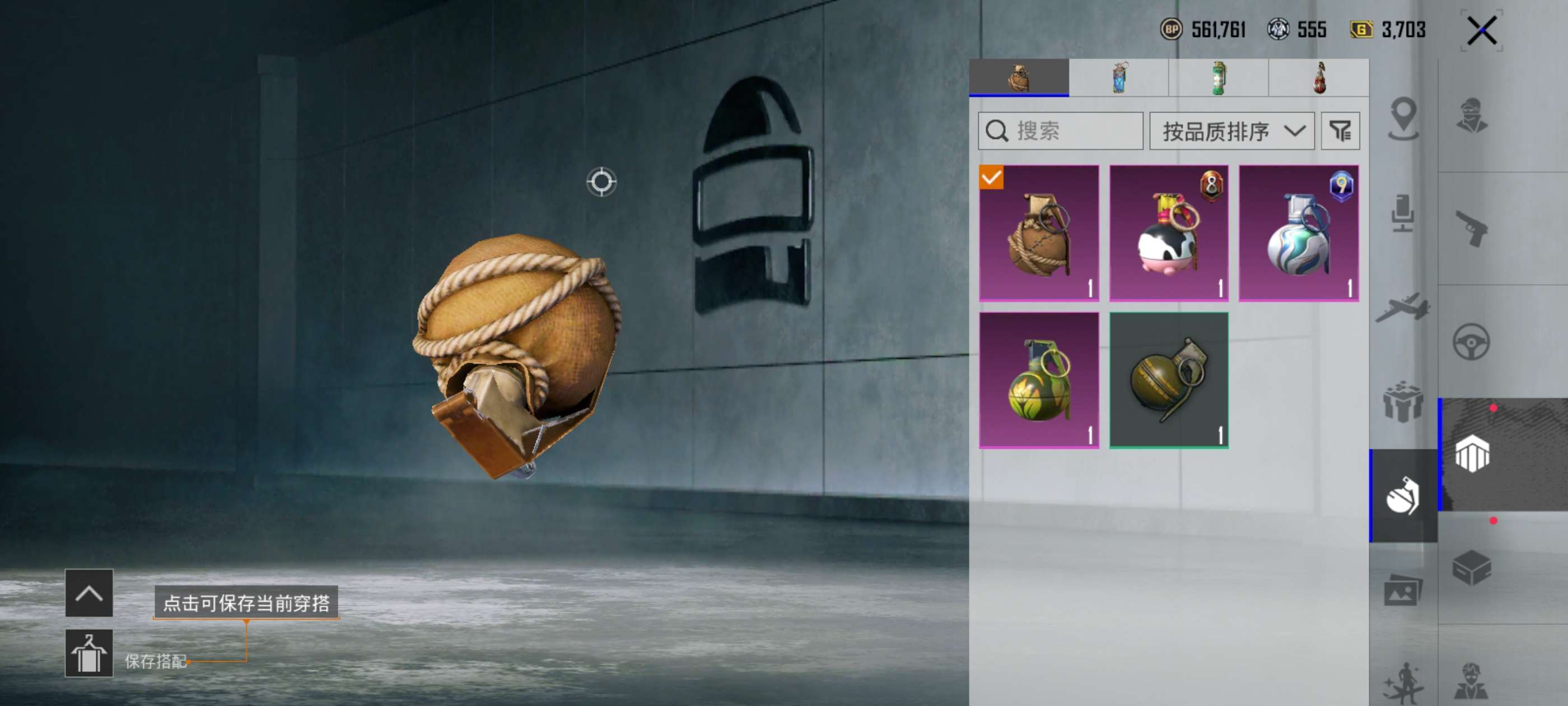Open the vehicle steering wheel category
The width and height of the screenshot is (1568, 706).
1471,342
